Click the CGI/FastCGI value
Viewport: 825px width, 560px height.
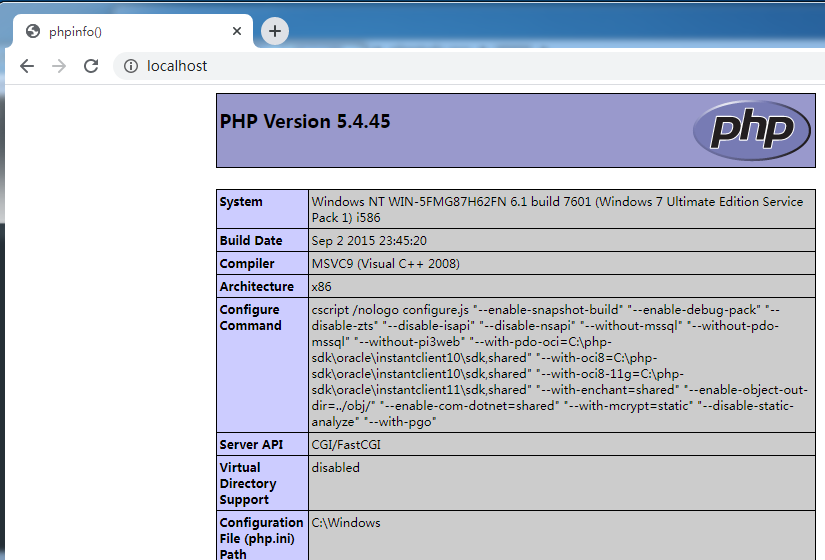[346, 445]
